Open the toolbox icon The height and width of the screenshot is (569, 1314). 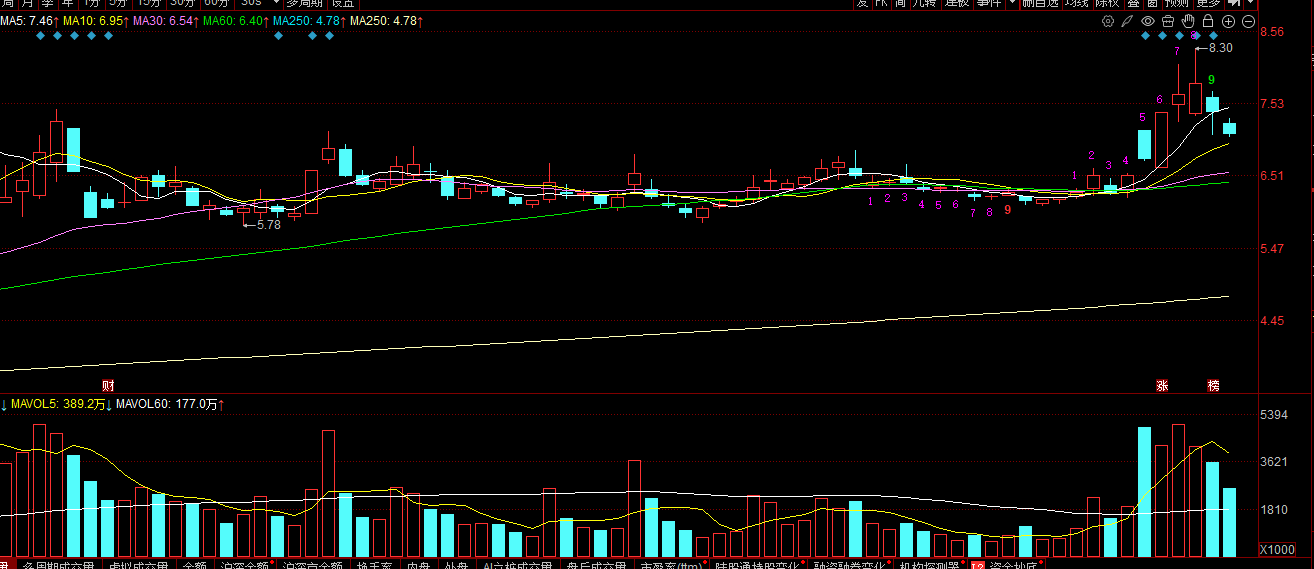(1167, 21)
